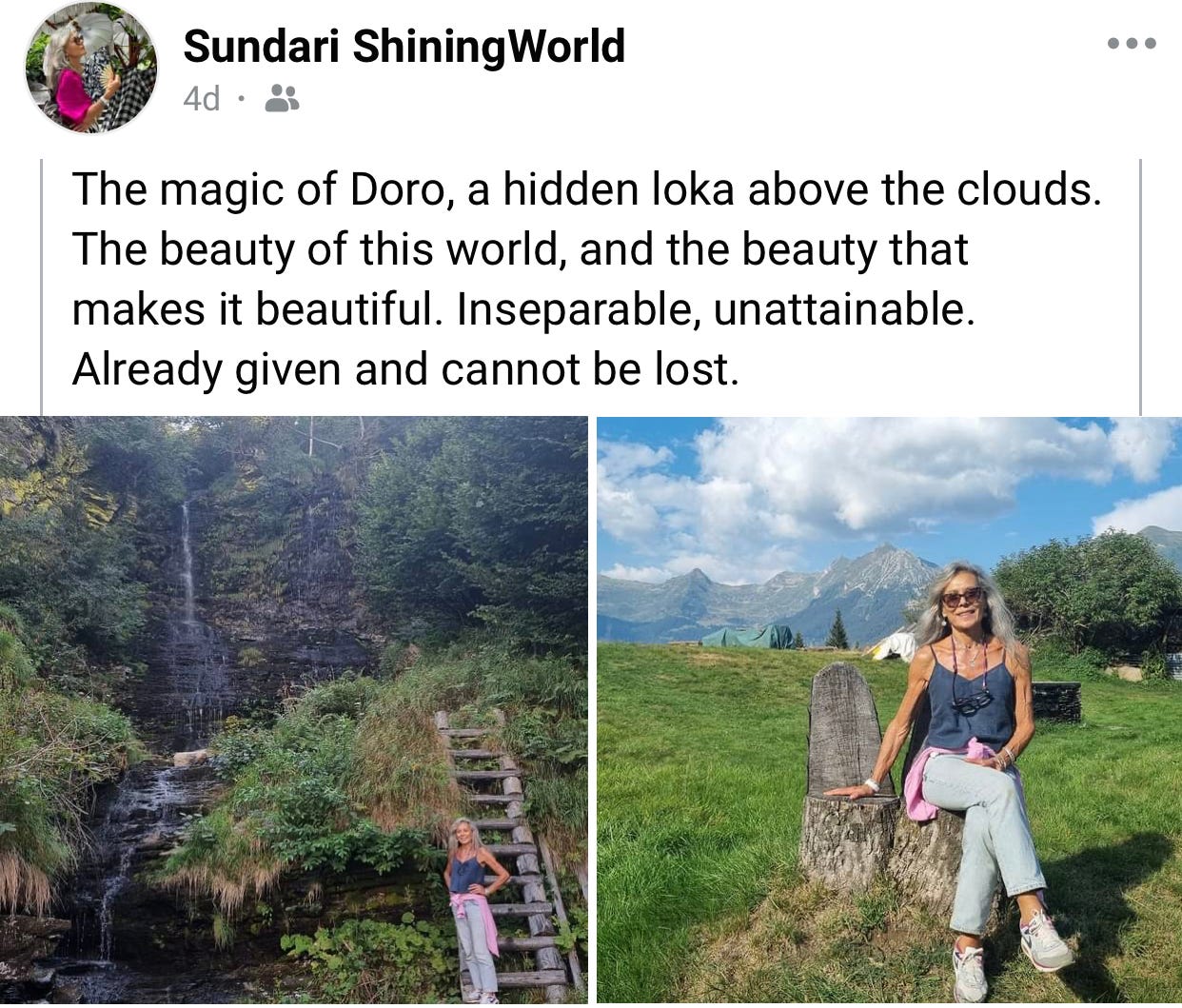Screen dimensions: 1182x1008
Task: Click the post text starting "The magic of Doro"
Action: click(x=586, y=279)
